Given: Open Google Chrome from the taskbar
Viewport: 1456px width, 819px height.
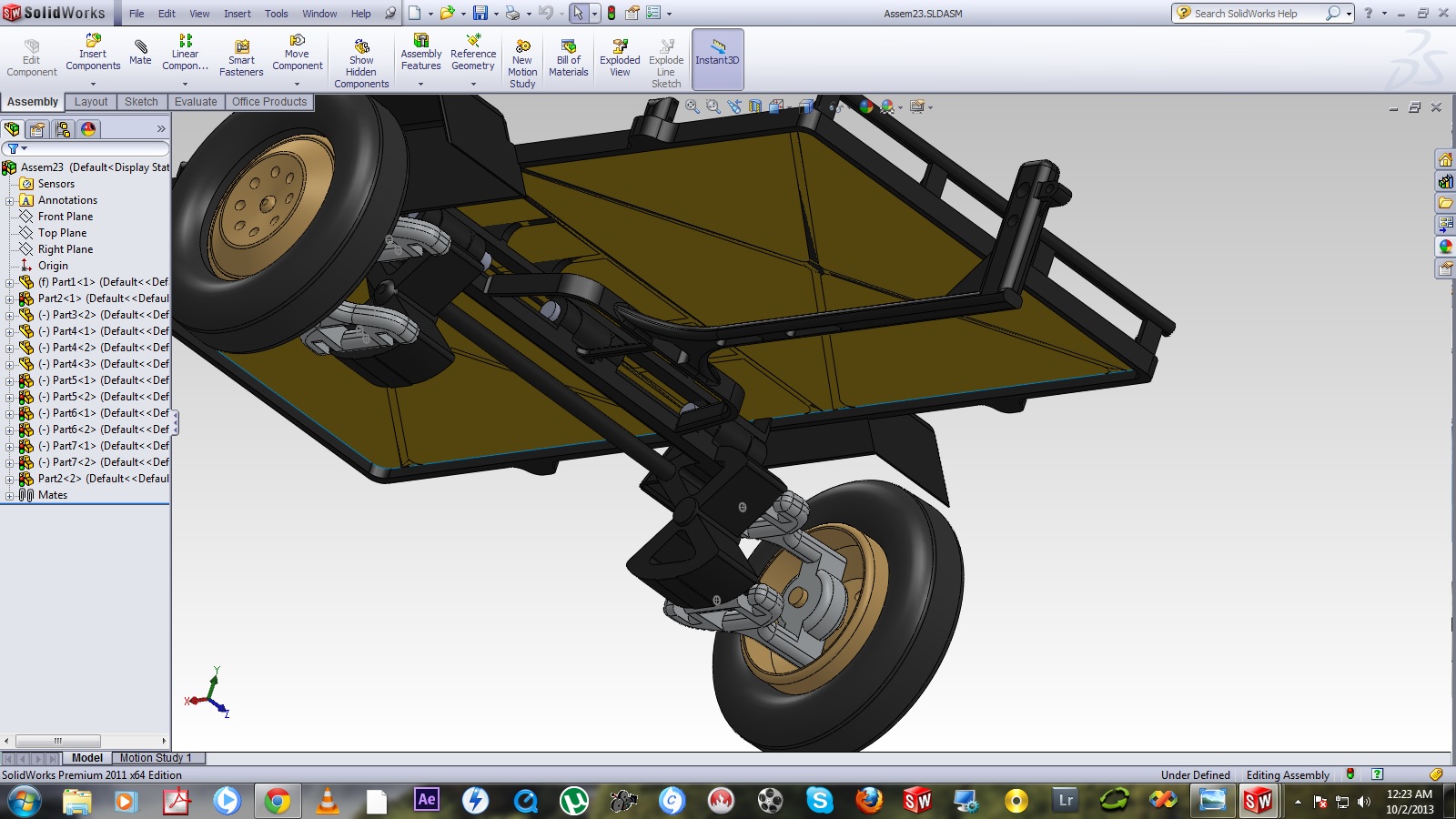Looking at the screenshot, I should [277, 801].
